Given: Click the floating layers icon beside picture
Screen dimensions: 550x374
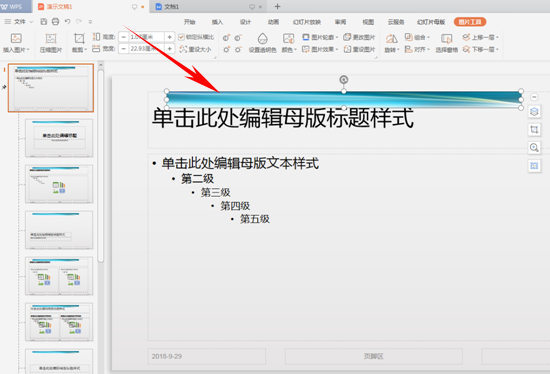Looking at the screenshot, I should coord(534,112).
